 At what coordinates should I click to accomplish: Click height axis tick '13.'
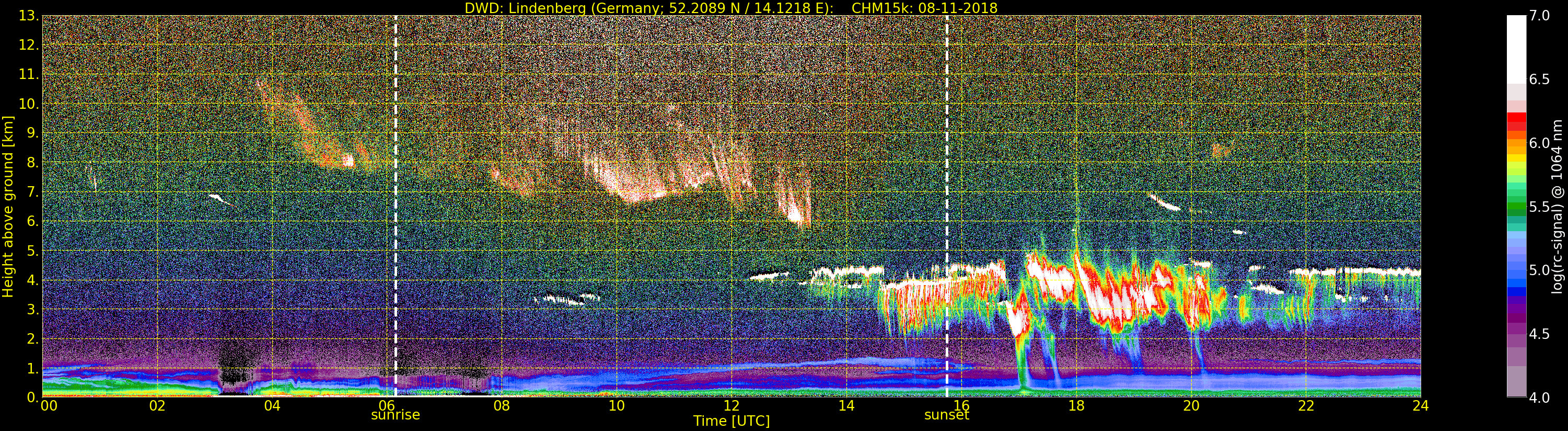(28, 16)
